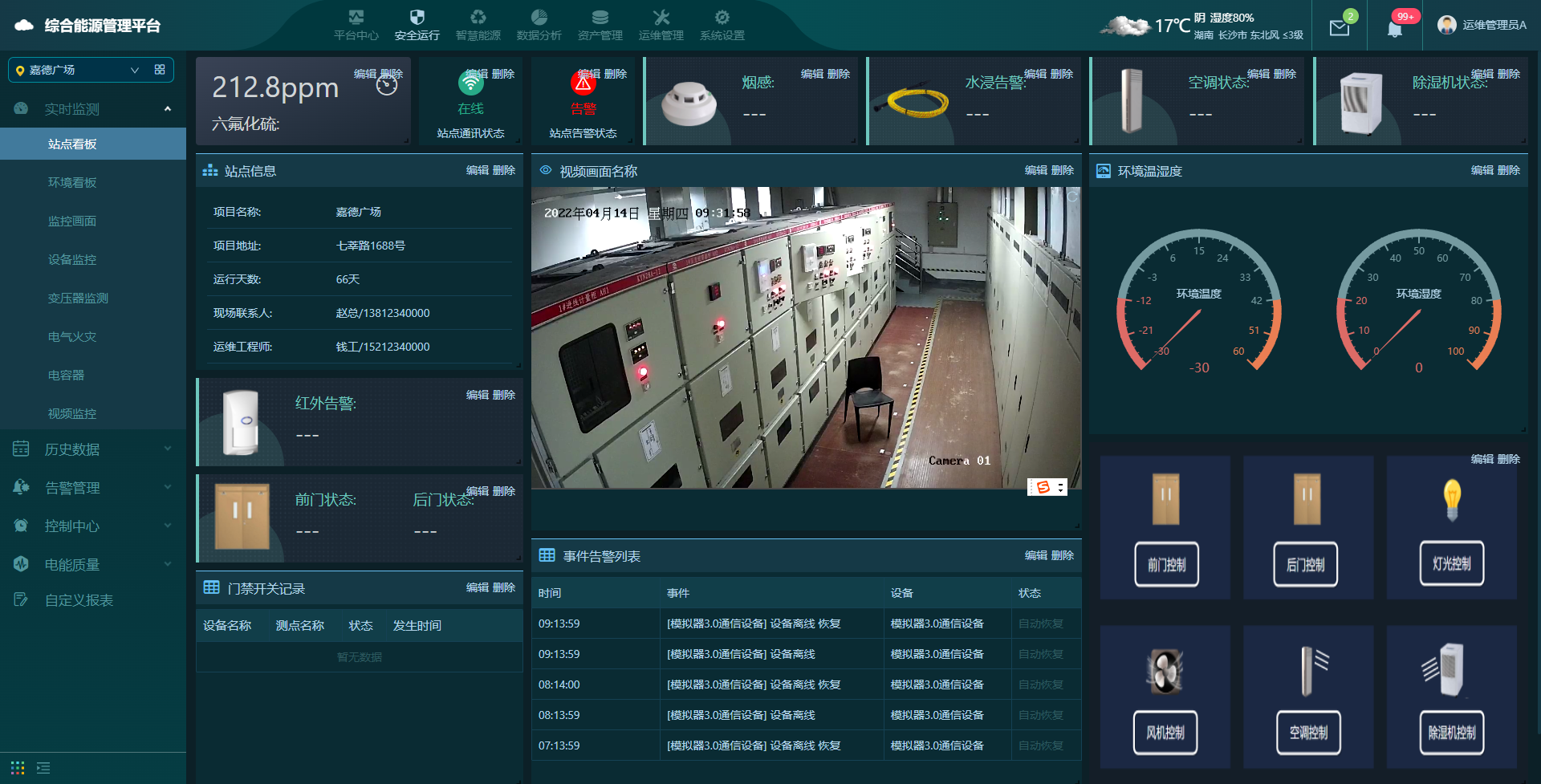The image size is (1541, 784).
Task: Select 站点看板 in the sidebar
Action: pos(93,144)
